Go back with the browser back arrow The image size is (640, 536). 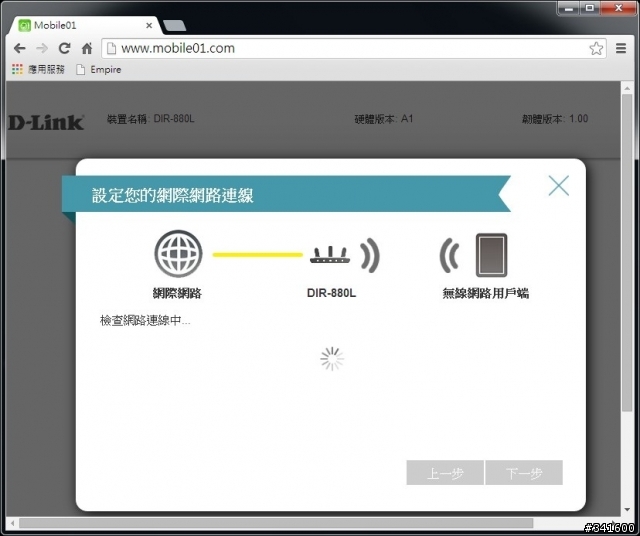[x=19, y=49]
